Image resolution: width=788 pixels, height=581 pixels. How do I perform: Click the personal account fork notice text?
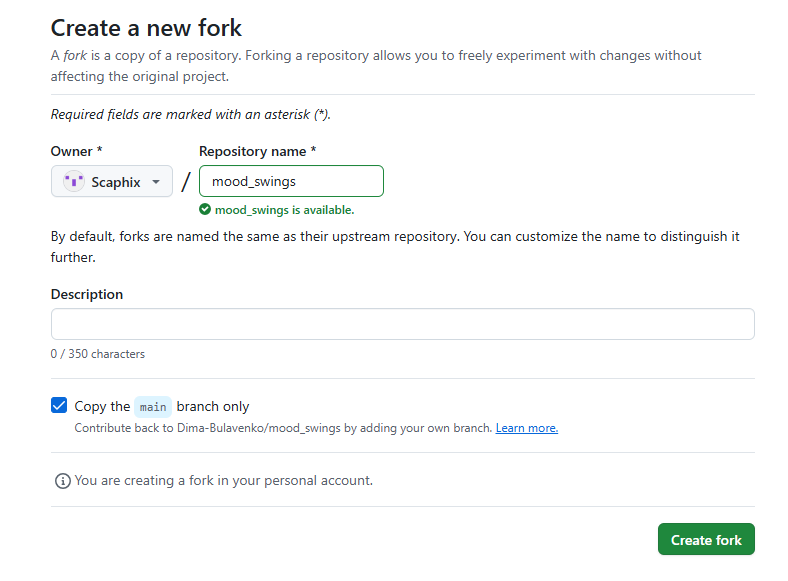point(224,480)
